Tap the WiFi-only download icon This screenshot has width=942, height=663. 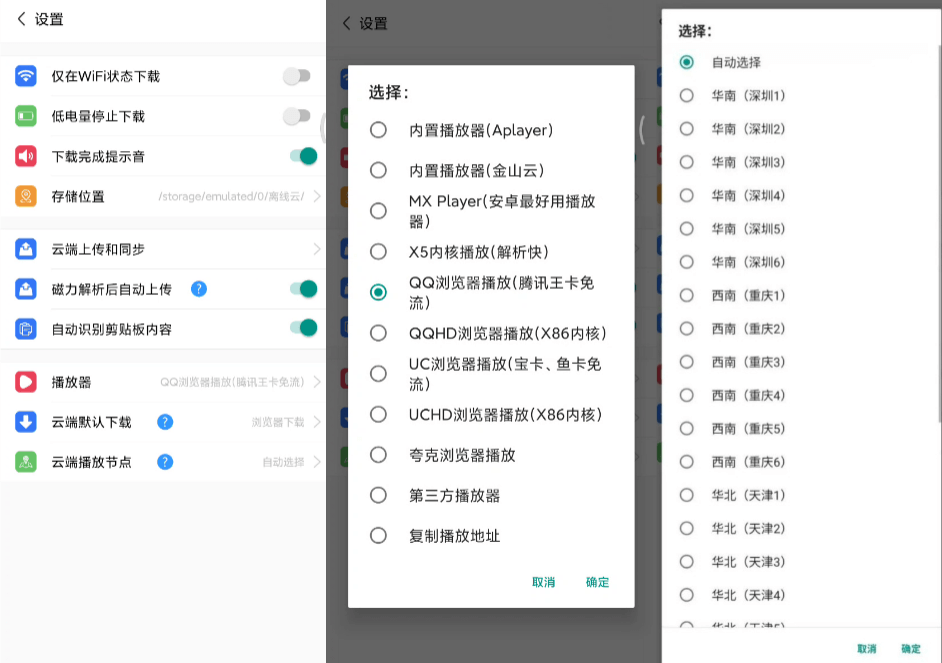[x=26, y=76]
